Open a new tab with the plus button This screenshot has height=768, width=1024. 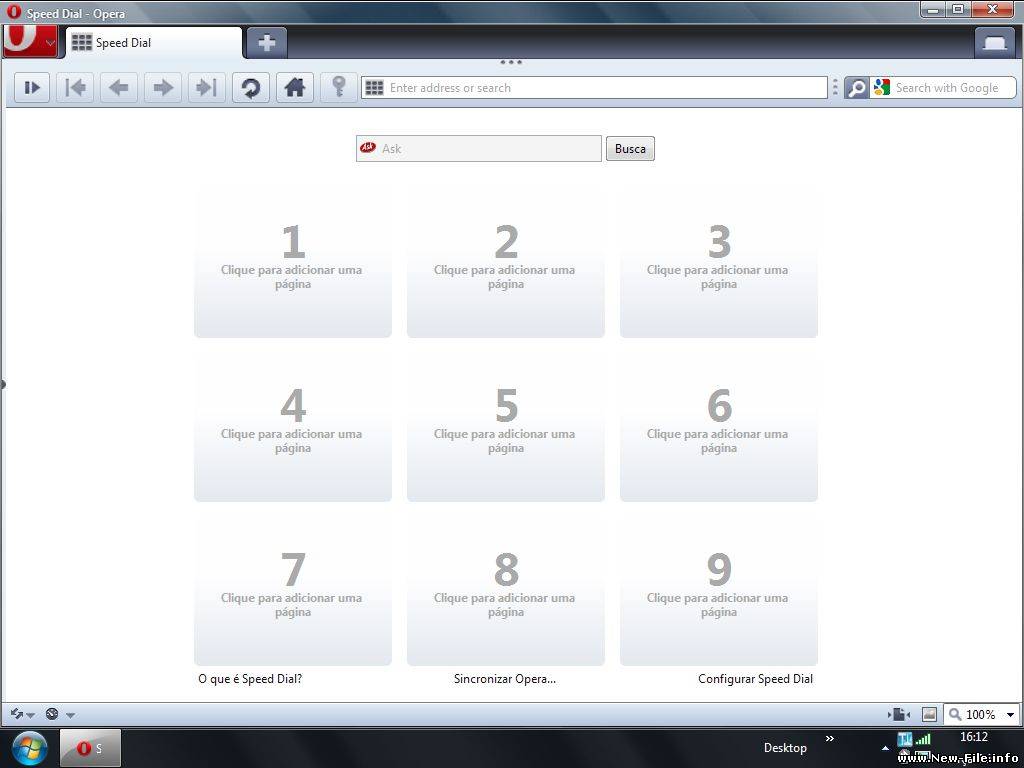pyautogui.click(x=265, y=42)
